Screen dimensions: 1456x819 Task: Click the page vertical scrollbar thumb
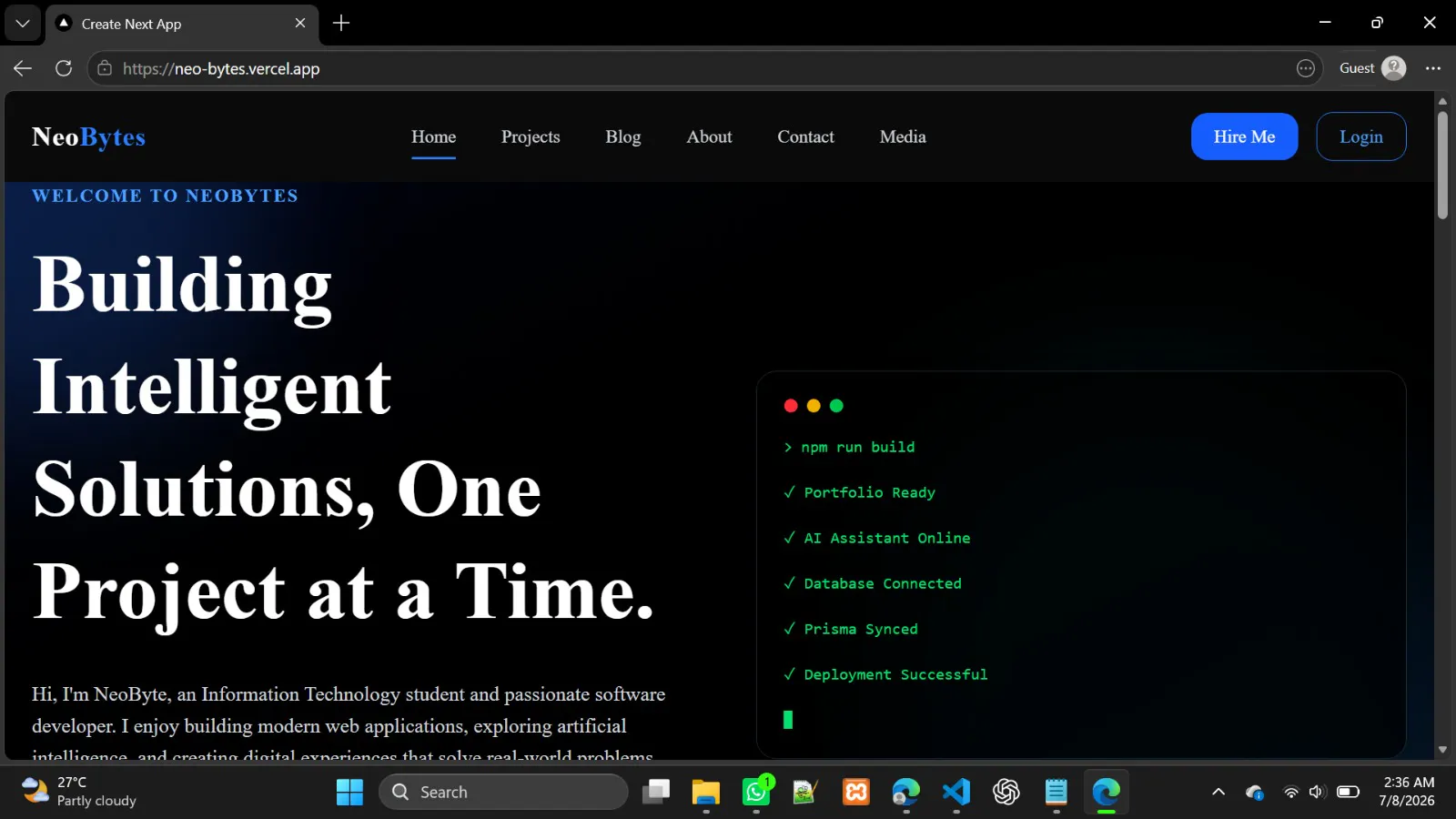1442,166
